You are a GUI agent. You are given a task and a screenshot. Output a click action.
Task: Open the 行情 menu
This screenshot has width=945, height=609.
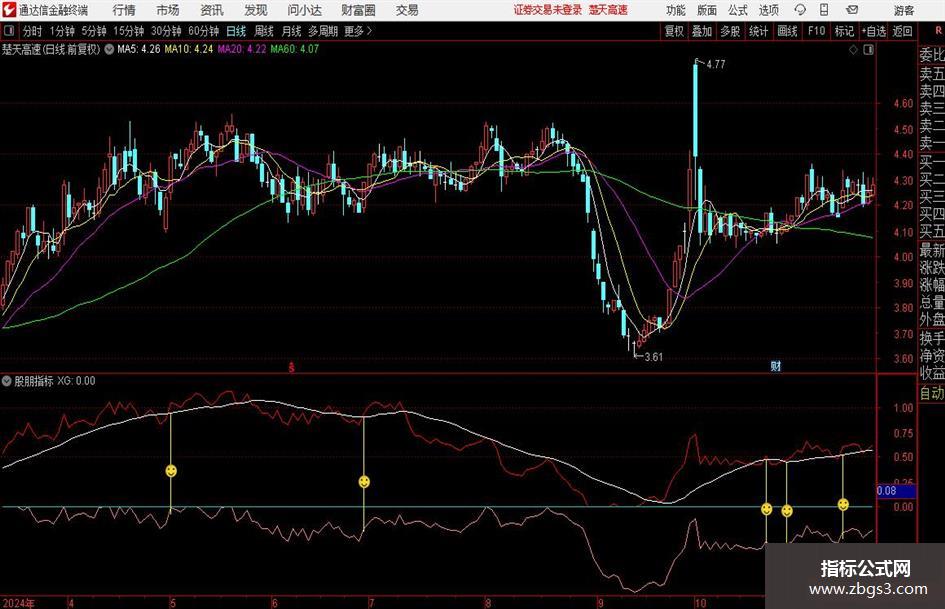(124, 10)
